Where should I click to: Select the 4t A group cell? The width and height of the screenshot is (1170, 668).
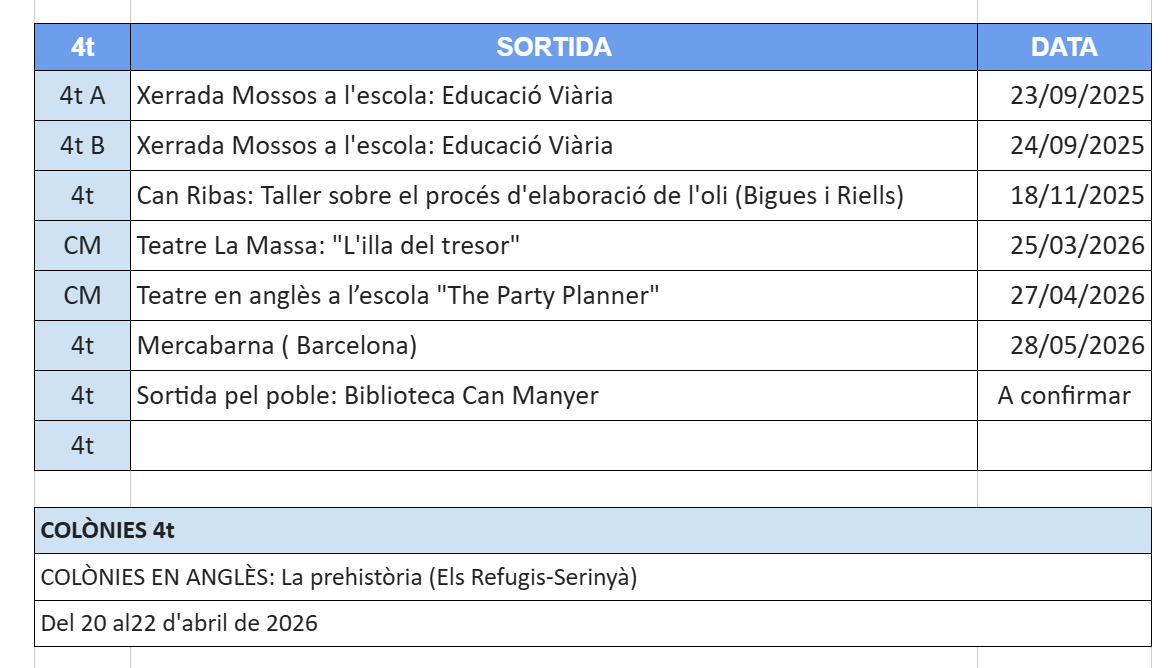(82, 96)
